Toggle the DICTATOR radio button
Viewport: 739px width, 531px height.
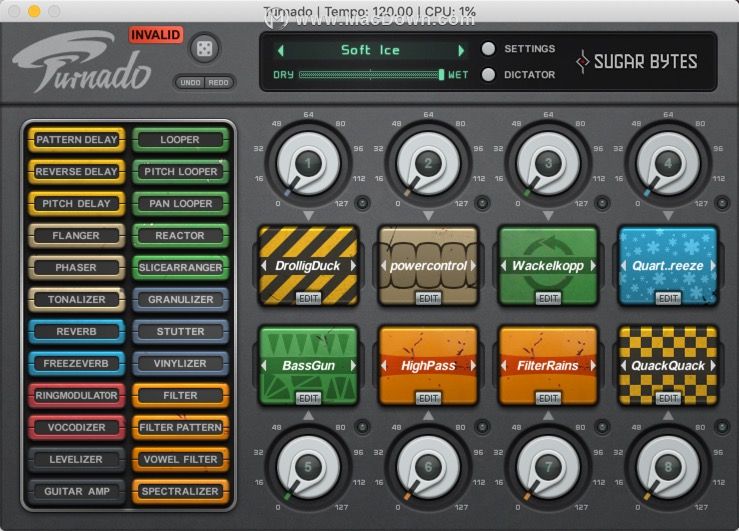point(488,74)
